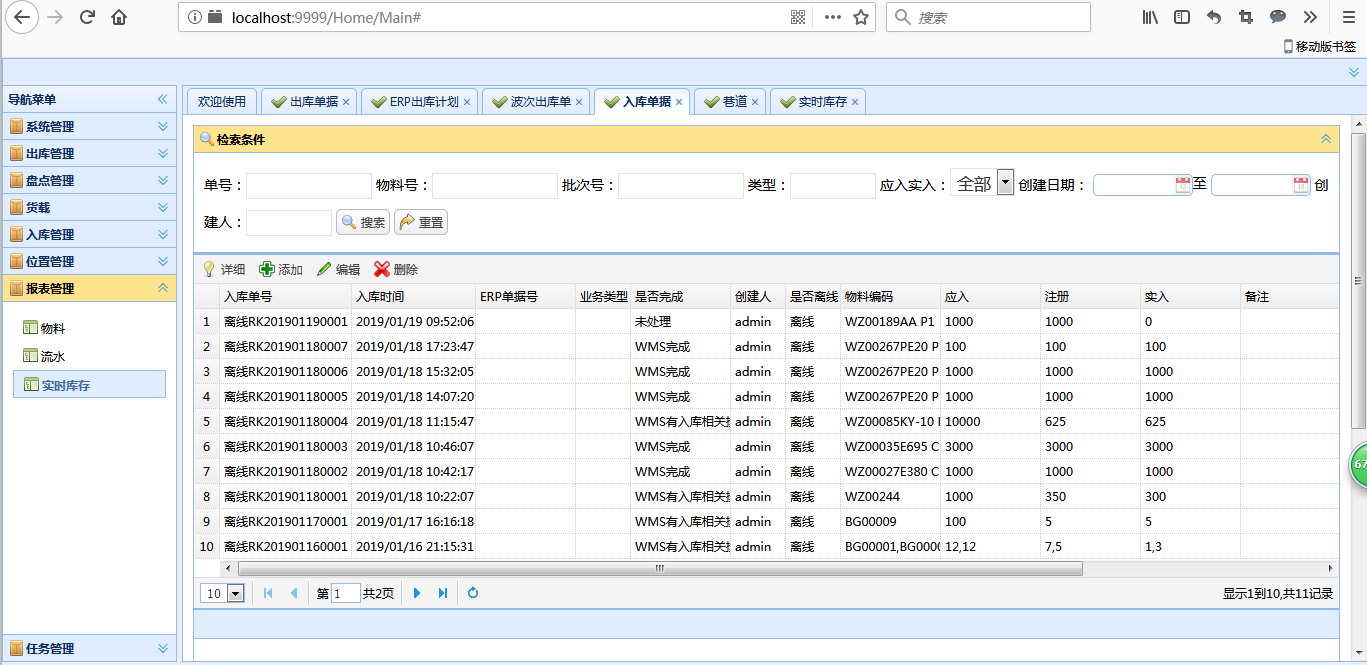The image size is (1367, 665).
Task: Go to previous page pager icon
Action: point(294,593)
